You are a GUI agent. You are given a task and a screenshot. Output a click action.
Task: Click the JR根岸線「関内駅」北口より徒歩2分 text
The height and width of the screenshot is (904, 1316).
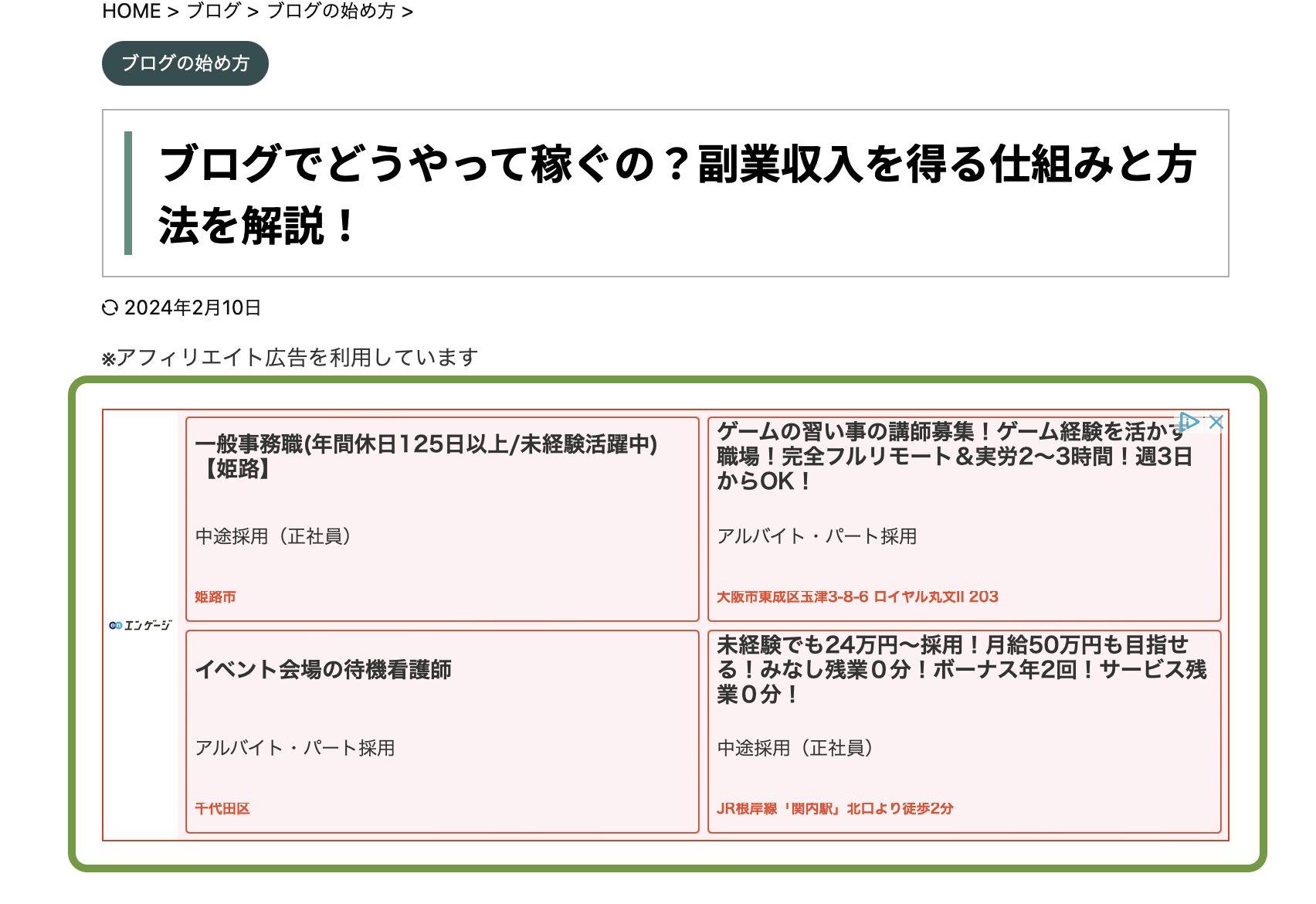pos(835,809)
